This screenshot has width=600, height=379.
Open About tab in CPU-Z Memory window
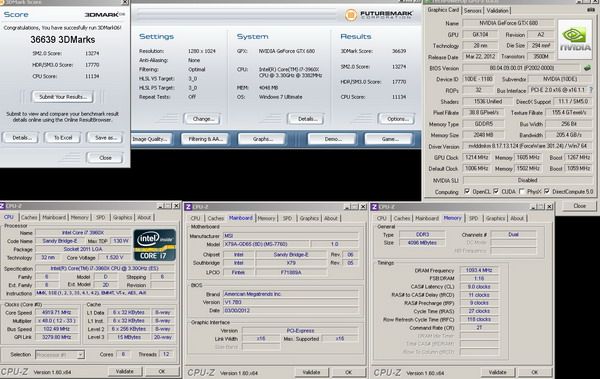pos(517,218)
